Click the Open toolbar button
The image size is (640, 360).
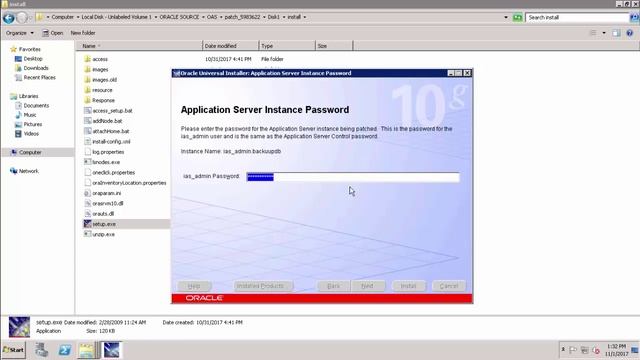53,33
